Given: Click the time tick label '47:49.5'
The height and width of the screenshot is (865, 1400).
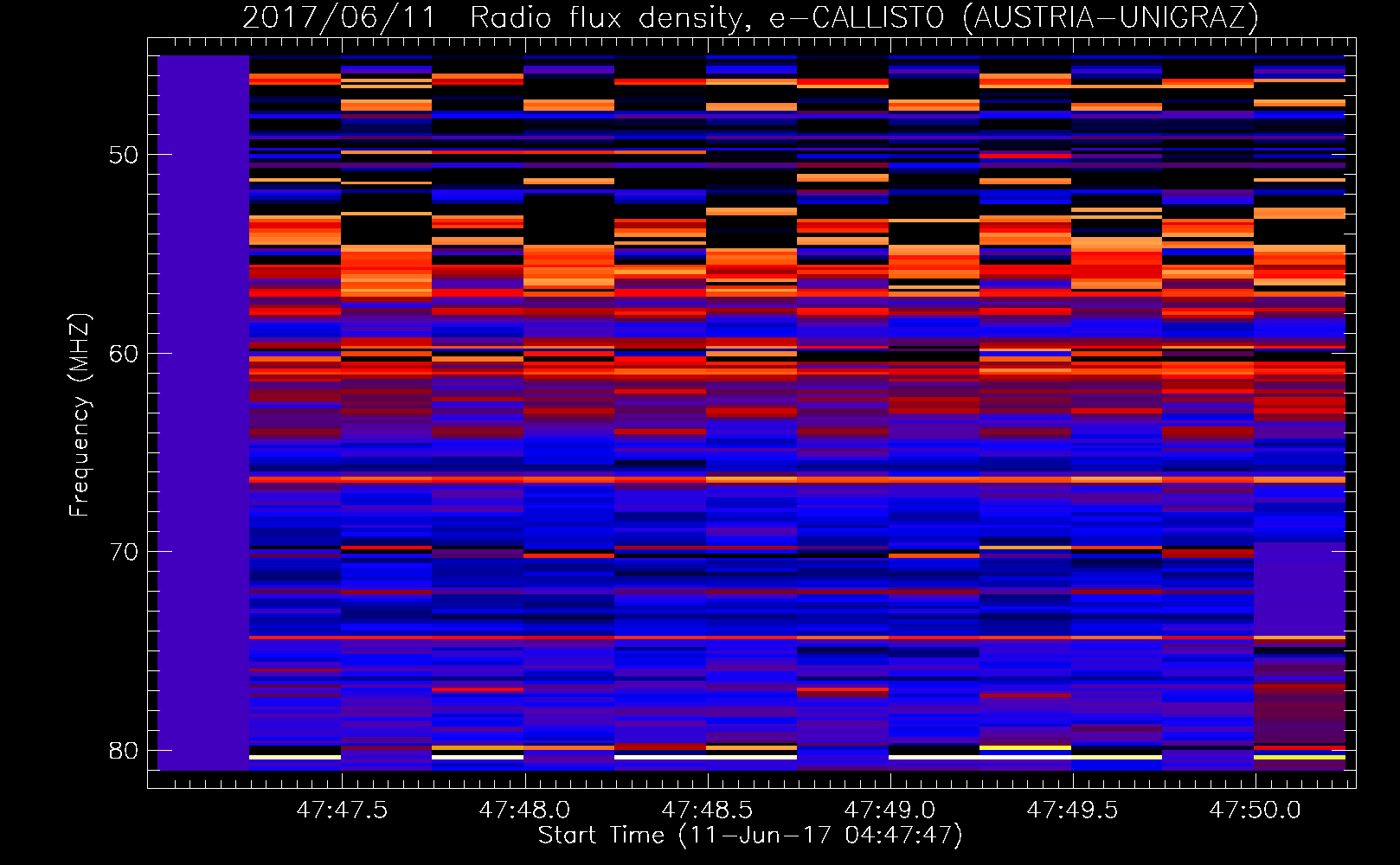Looking at the screenshot, I should [x=1072, y=811].
